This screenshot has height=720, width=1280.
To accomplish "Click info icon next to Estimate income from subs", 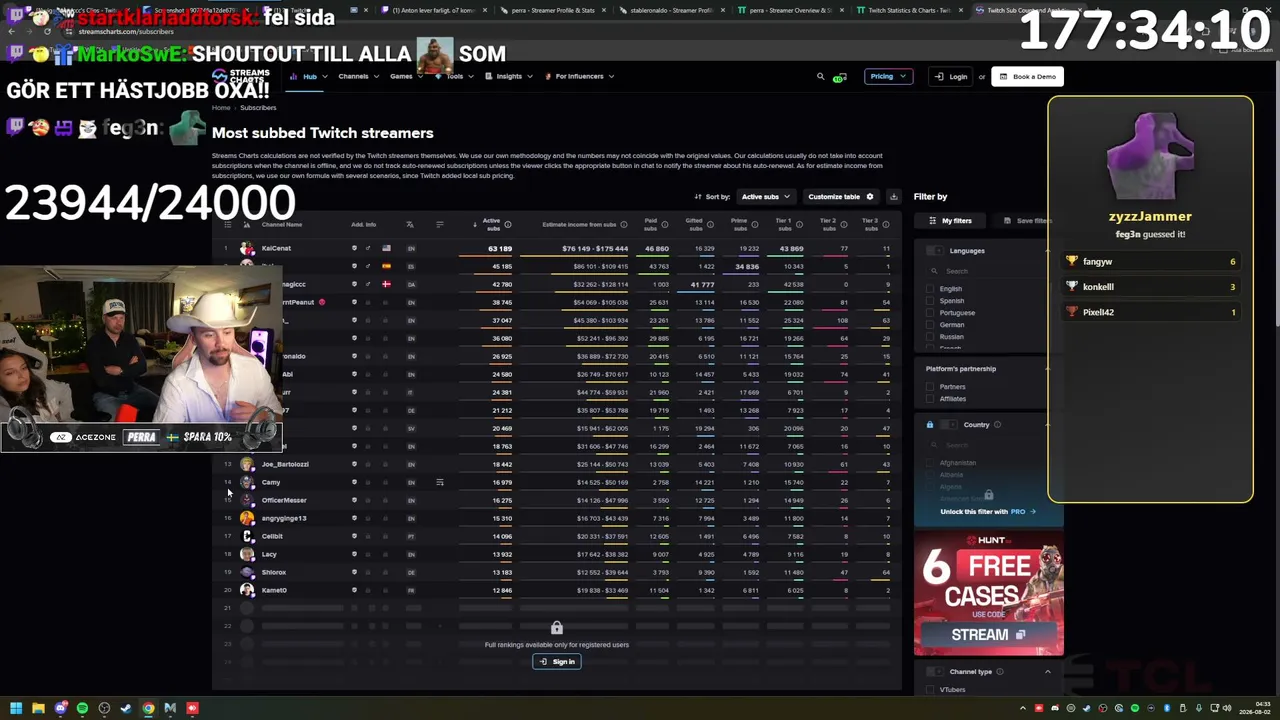I will [624, 224].
